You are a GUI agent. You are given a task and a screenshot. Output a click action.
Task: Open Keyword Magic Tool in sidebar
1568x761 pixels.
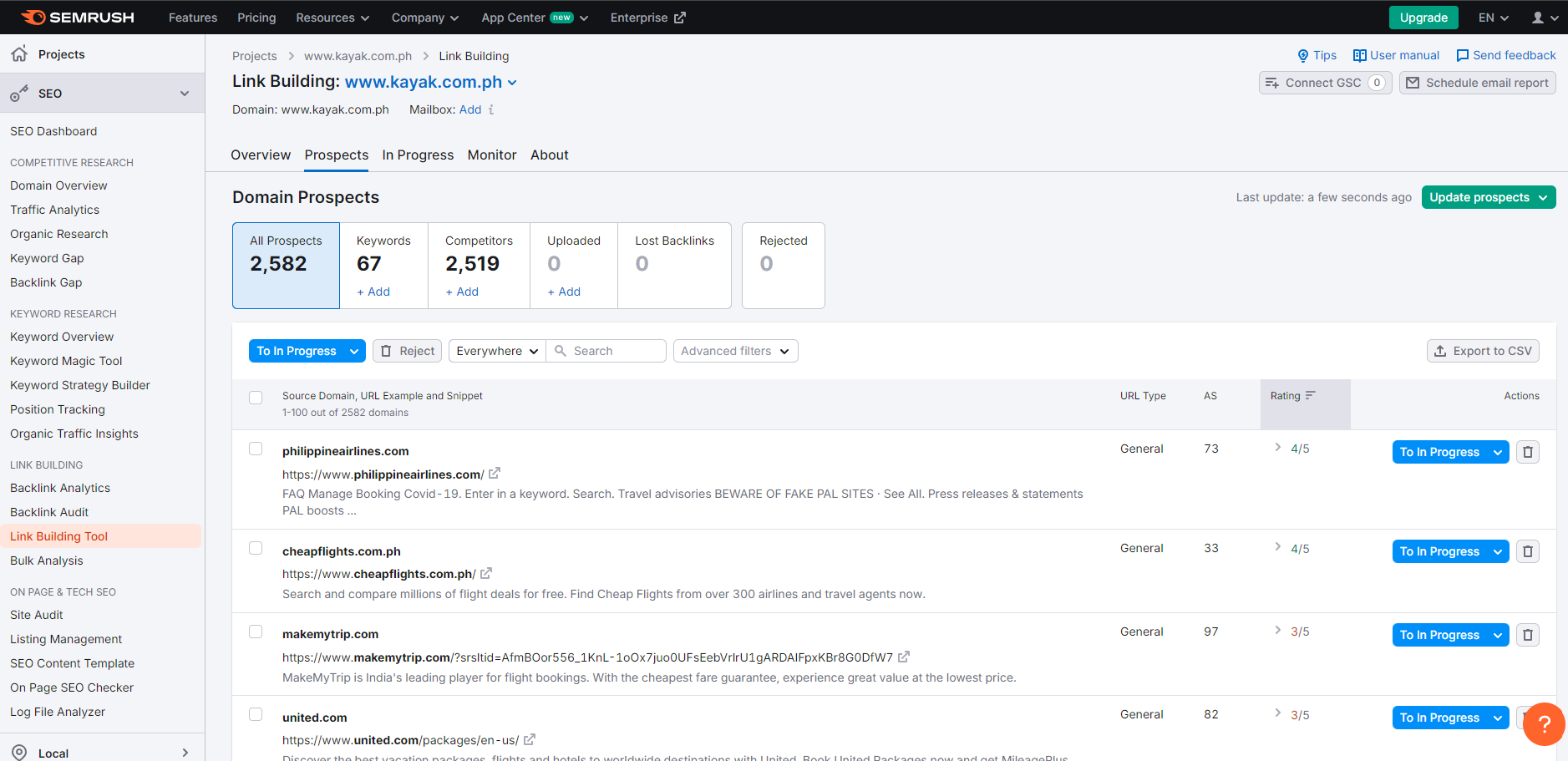(x=66, y=361)
